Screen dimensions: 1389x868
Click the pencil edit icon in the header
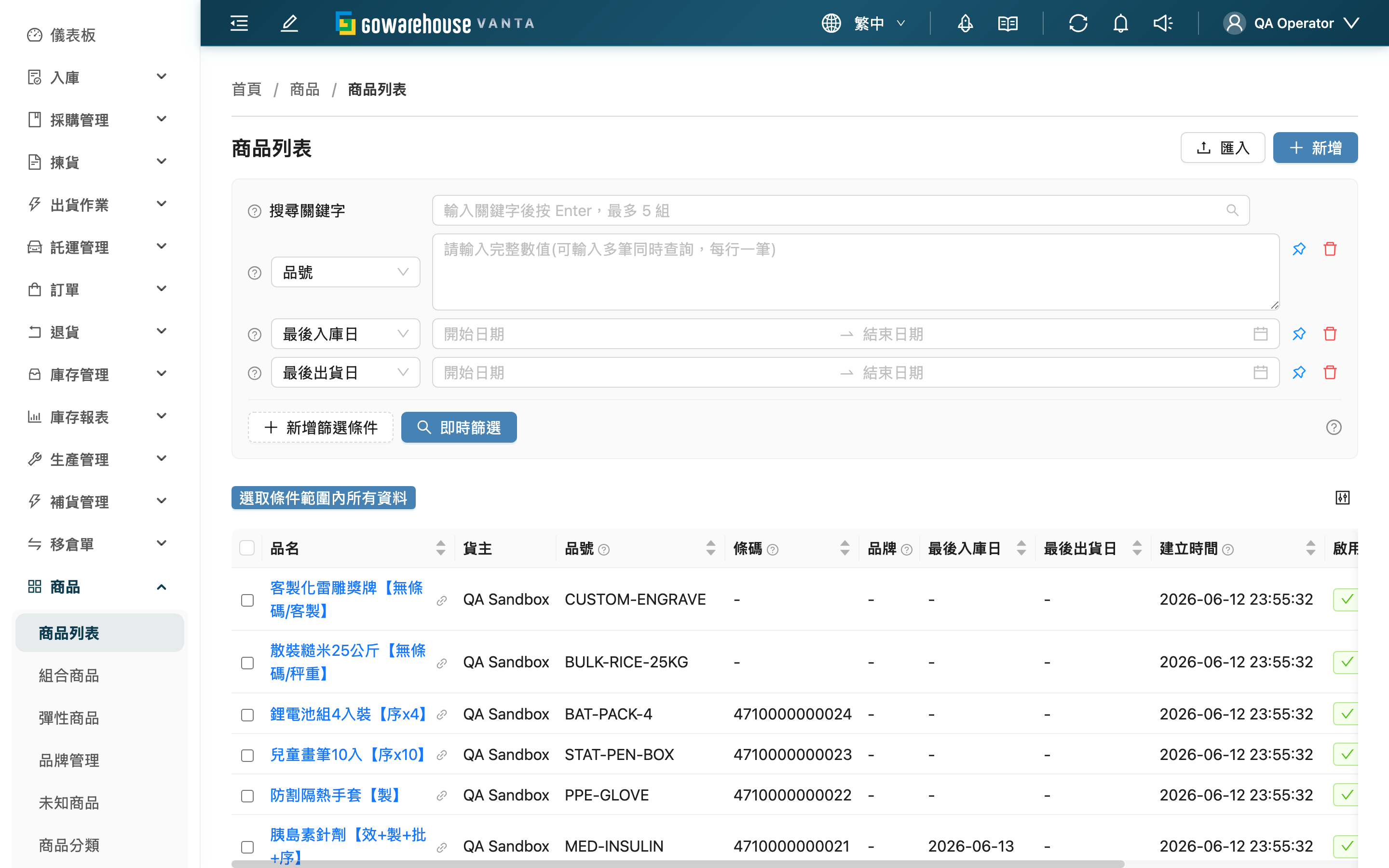pos(289,23)
